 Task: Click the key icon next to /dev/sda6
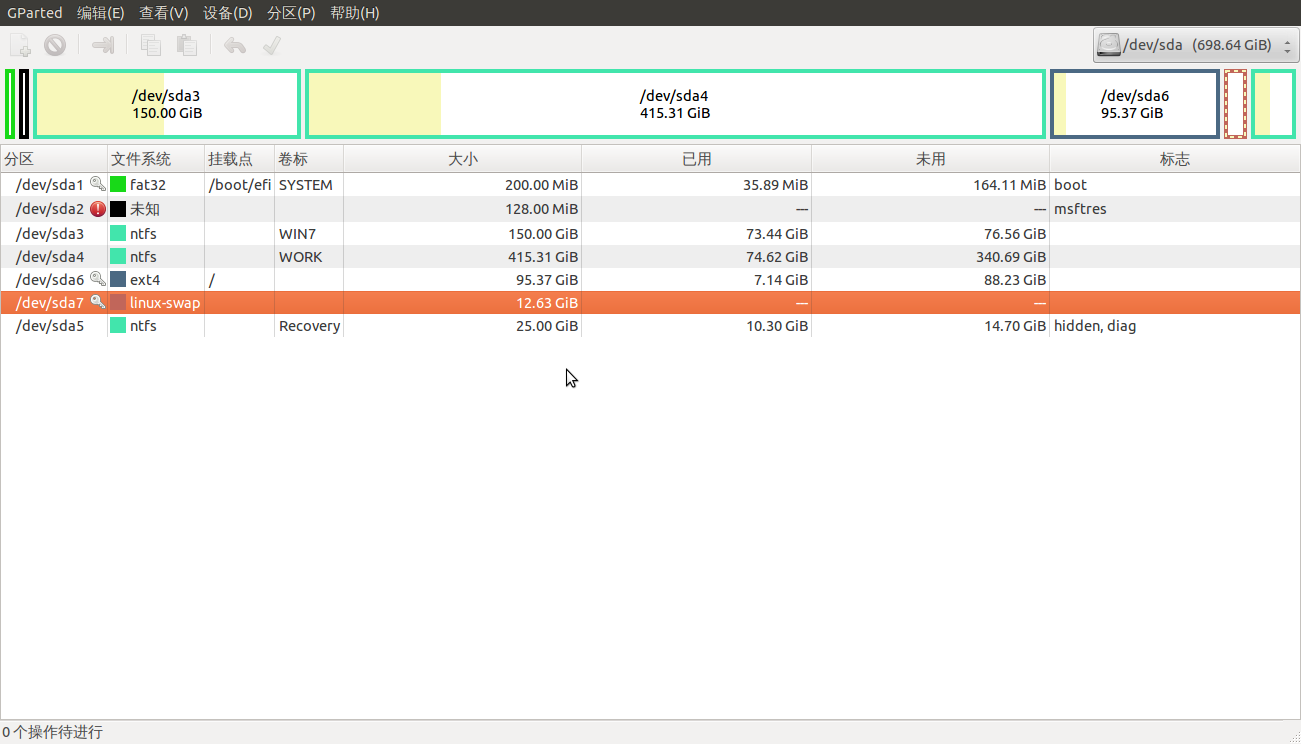pos(97,279)
